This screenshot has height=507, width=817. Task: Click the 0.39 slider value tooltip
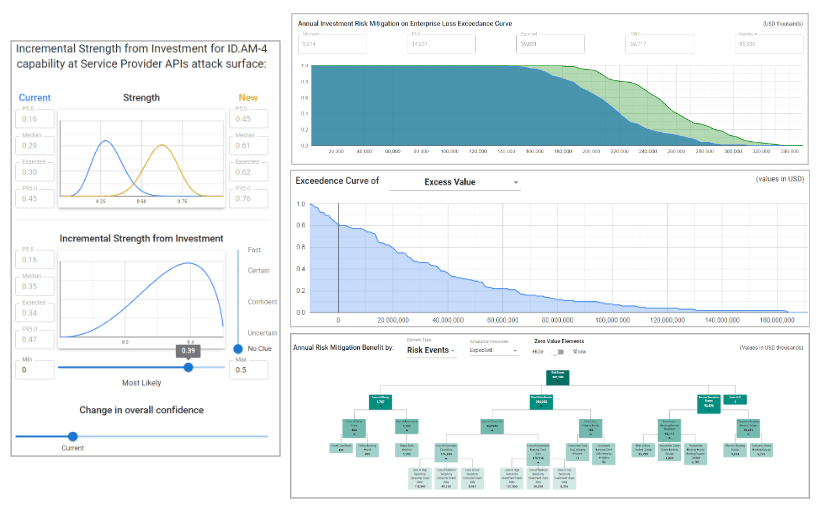[x=188, y=351]
